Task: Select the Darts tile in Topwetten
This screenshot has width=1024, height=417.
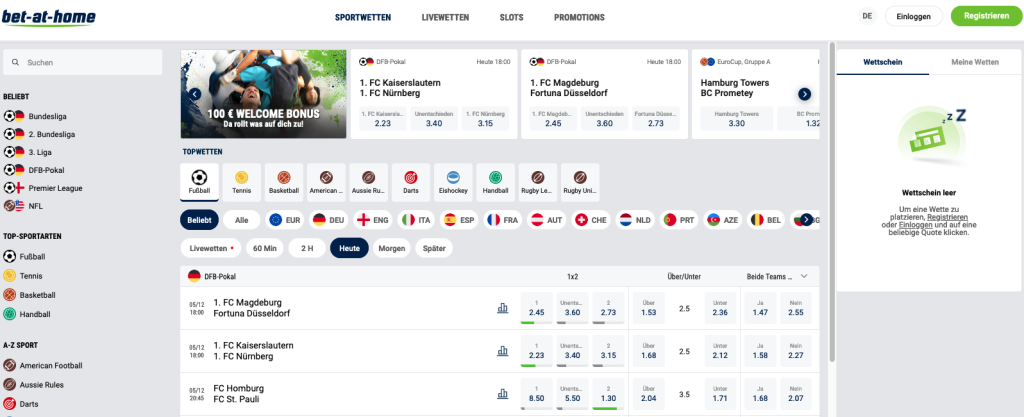Action: (x=411, y=183)
